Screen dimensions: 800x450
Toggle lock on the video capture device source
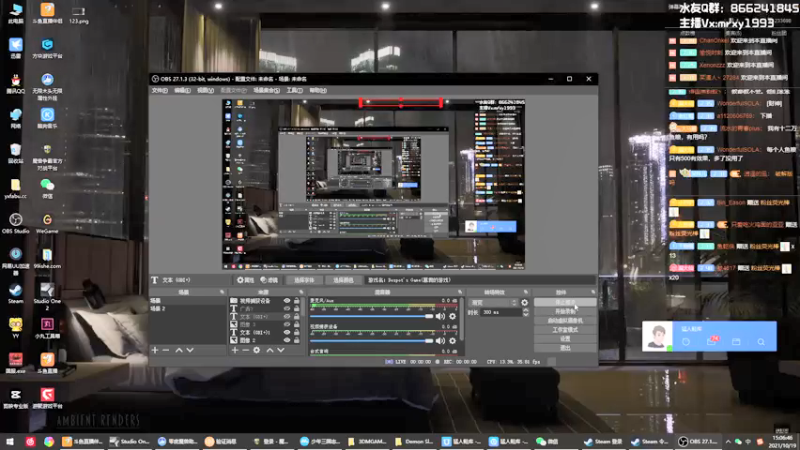296,301
